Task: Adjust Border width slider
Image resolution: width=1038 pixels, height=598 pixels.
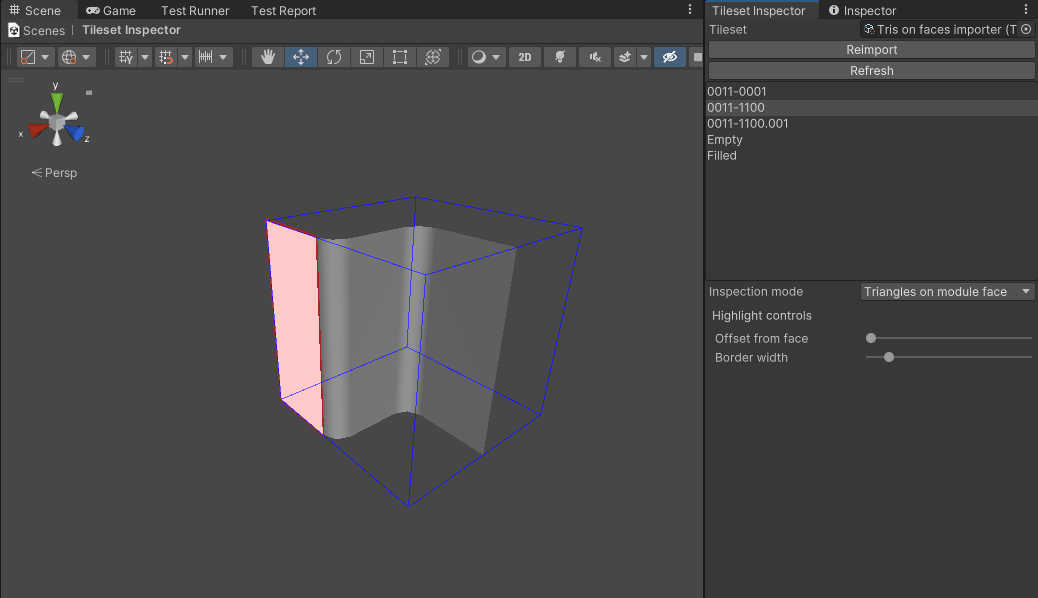Action: click(x=948, y=357)
